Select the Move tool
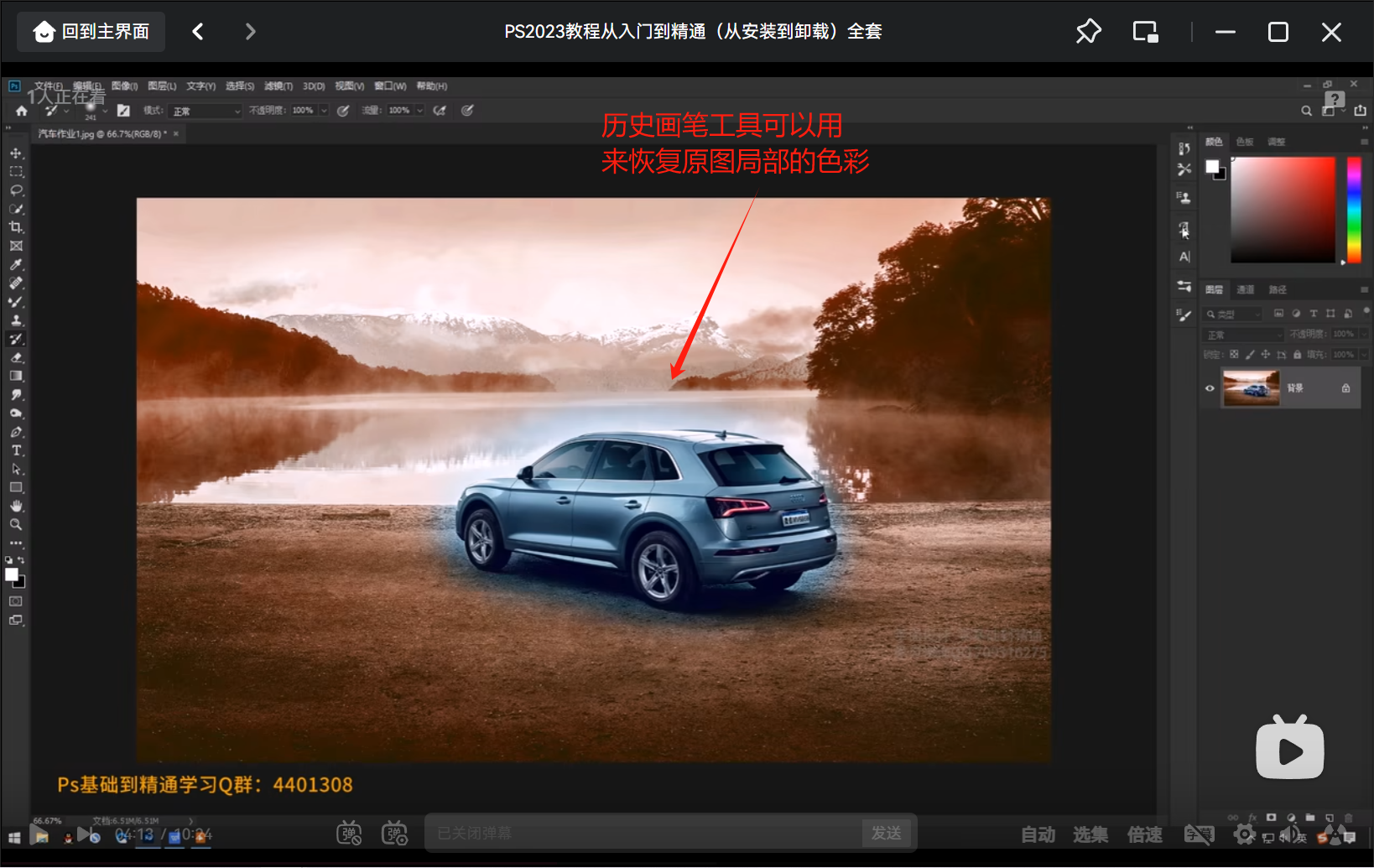 [16, 153]
